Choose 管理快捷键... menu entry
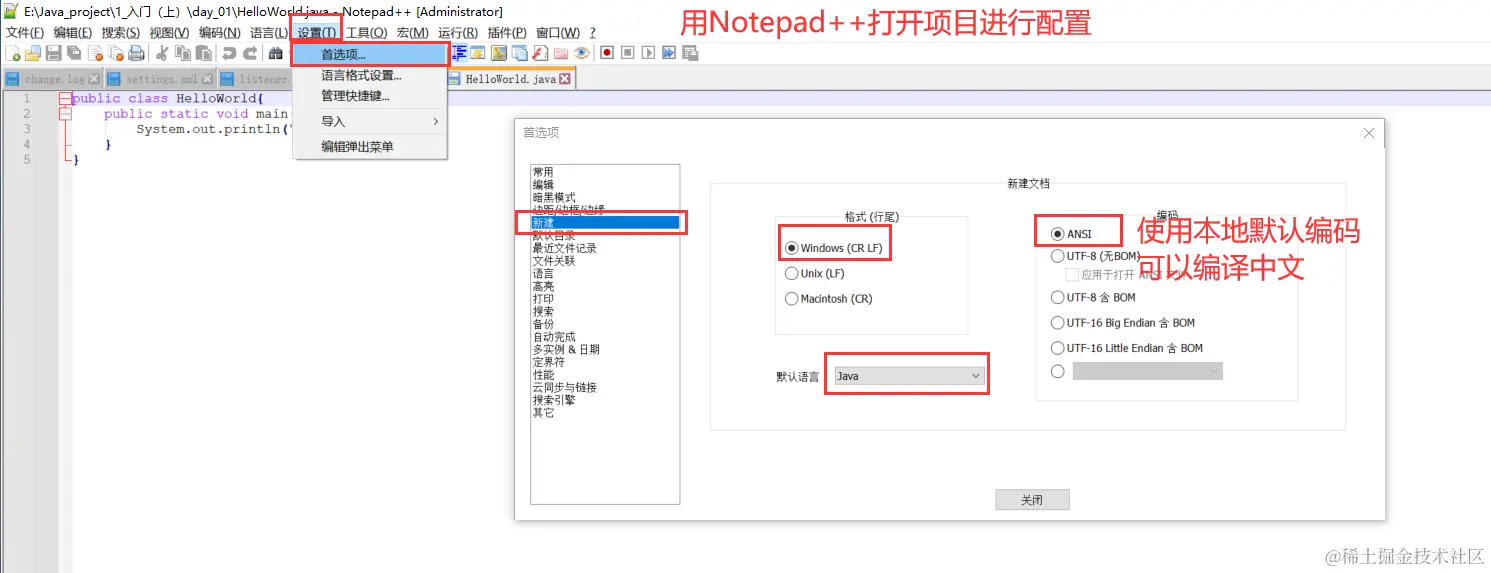This screenshot has height=573, width=1491. pos(370,96)
